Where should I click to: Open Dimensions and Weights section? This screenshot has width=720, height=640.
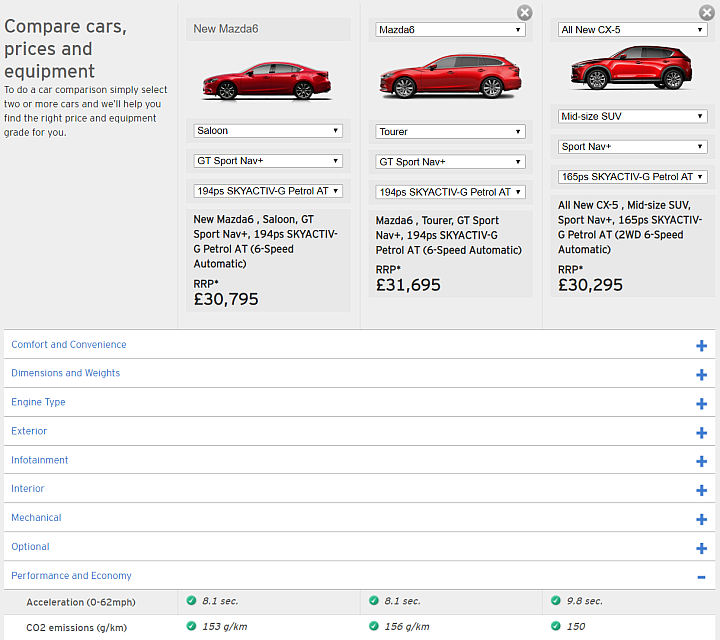[66, 373]
